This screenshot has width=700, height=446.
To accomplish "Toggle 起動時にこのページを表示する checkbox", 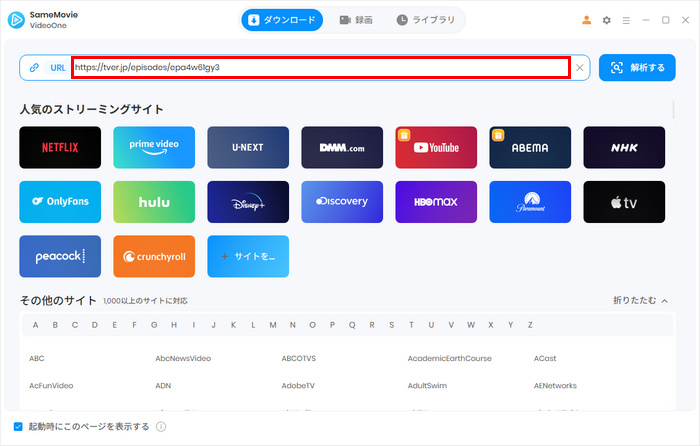I will tap(18, 427).
